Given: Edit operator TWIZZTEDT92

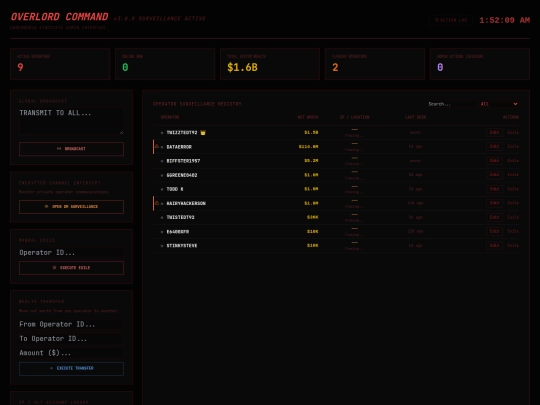Looking at the screenshot, I should pos(494,132).
